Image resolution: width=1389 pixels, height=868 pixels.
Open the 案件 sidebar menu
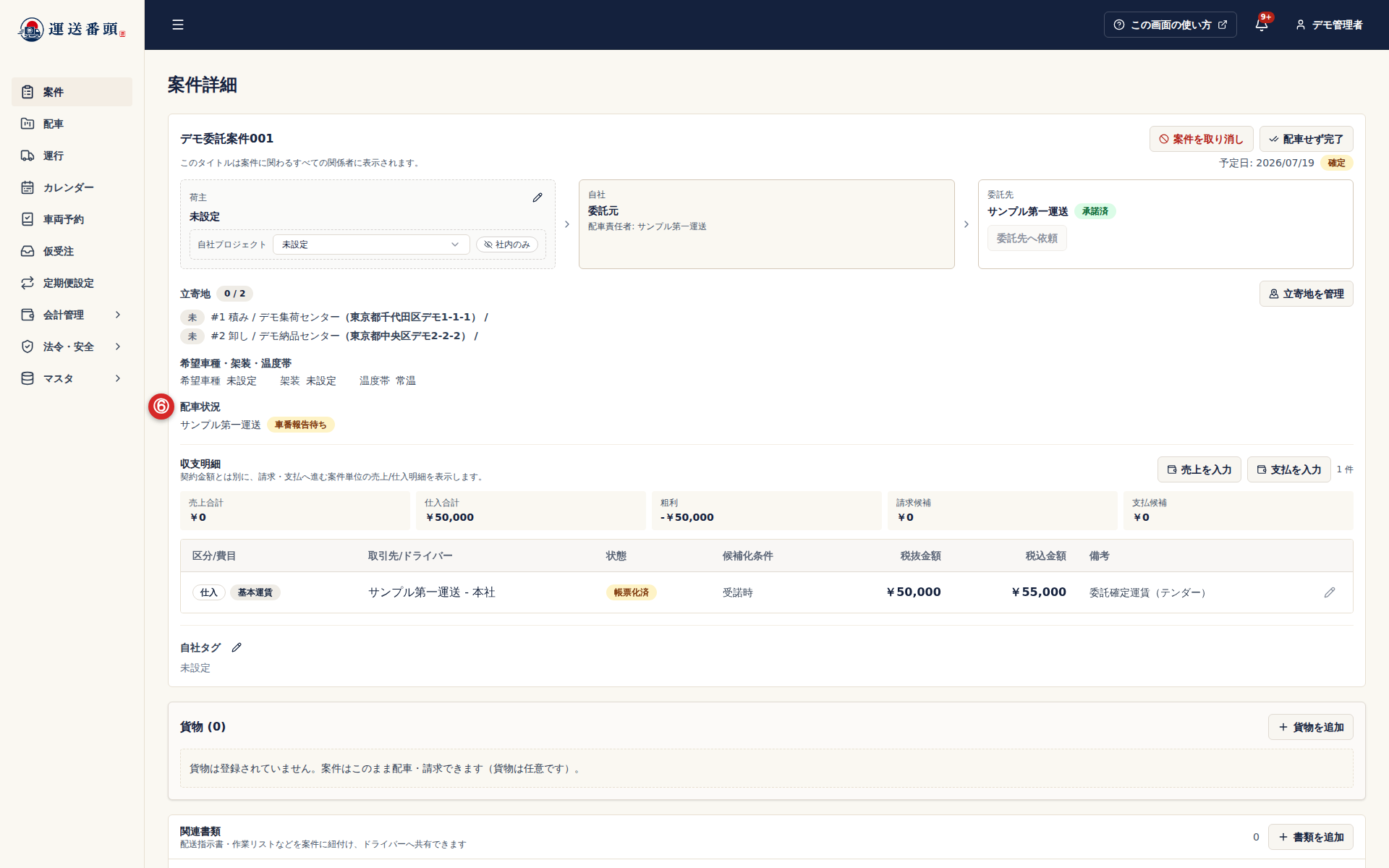(72, 92)
